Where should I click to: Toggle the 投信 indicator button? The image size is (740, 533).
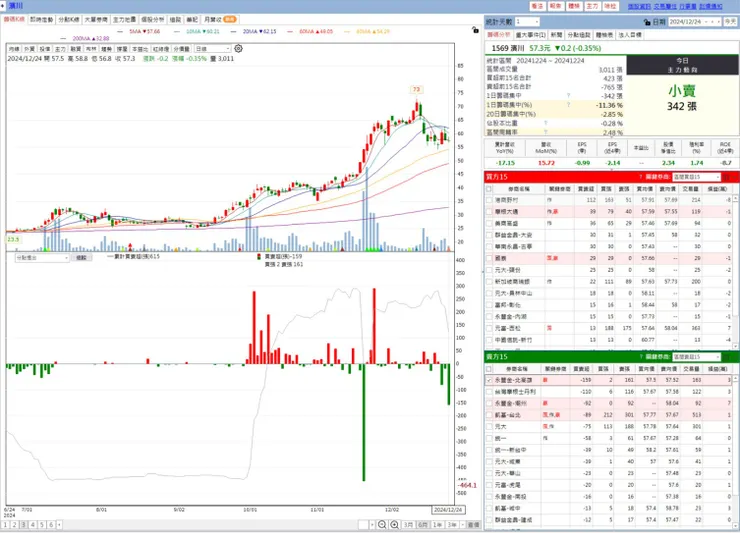tap(45, 49)
